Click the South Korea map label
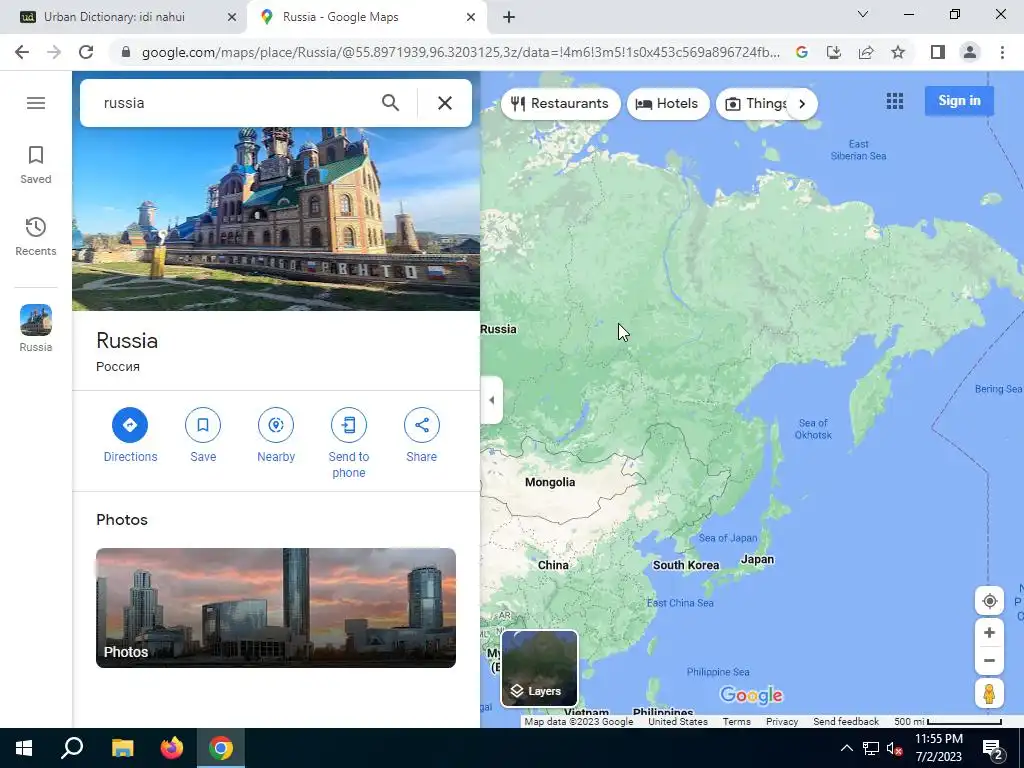Viewport: 1024px width, 768px height. coord(686,565)
